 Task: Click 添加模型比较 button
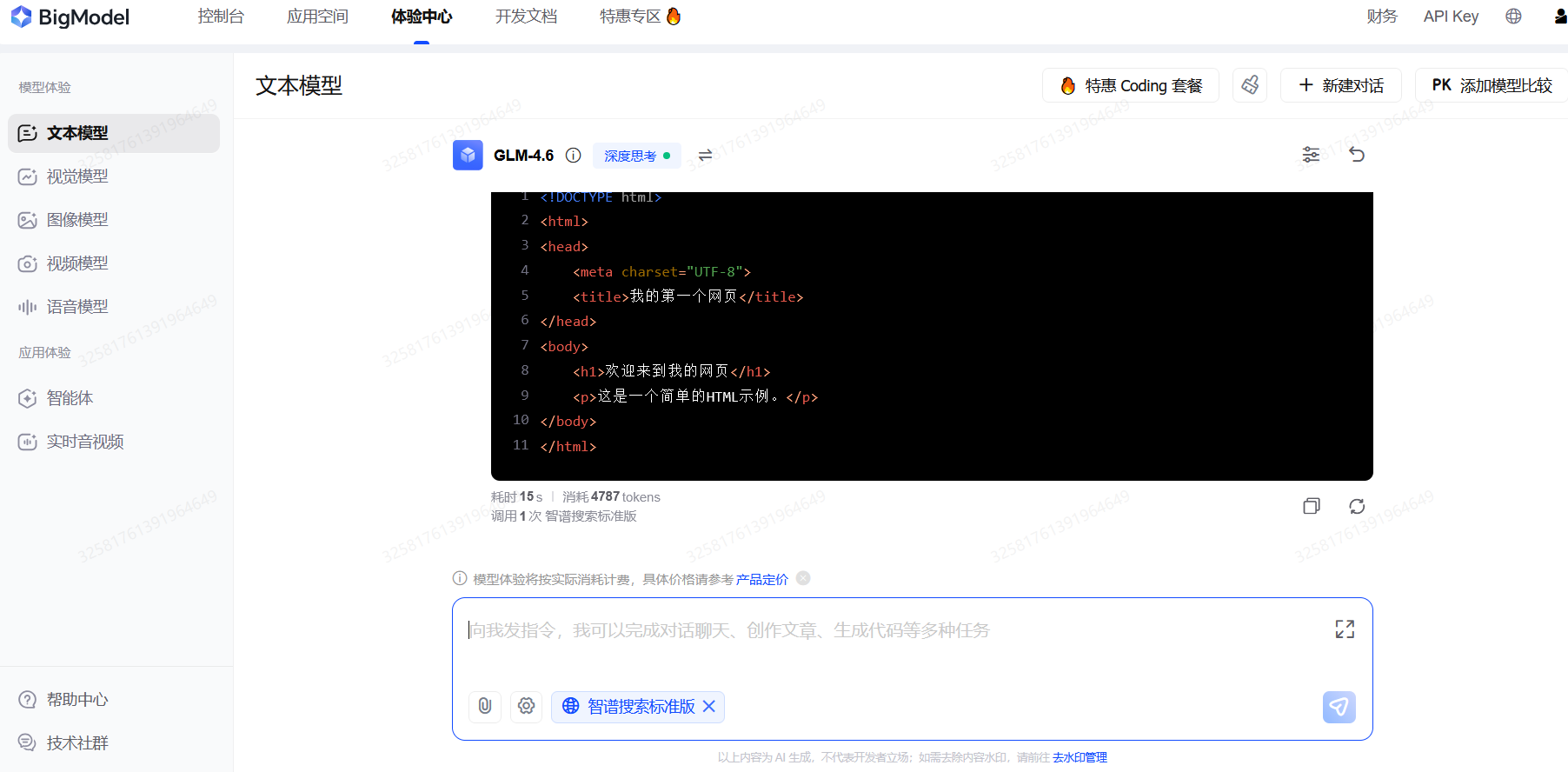pyautogui.click(x=1492, y=85)
